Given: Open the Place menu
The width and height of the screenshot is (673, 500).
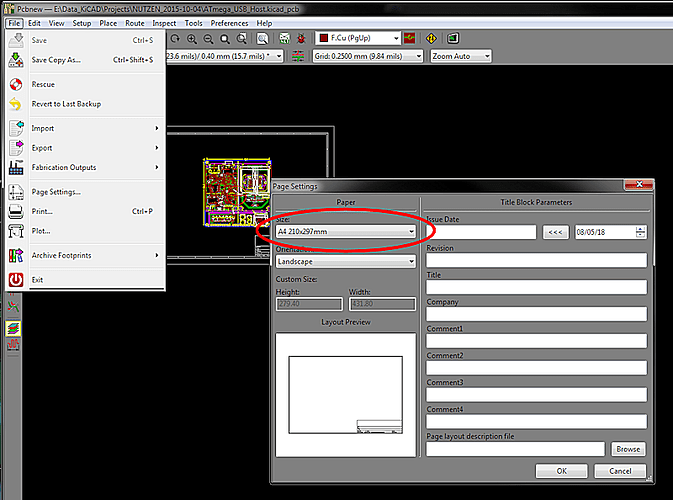Looking at the screenshot, I should pyautogui.click(x=108, y=23).
